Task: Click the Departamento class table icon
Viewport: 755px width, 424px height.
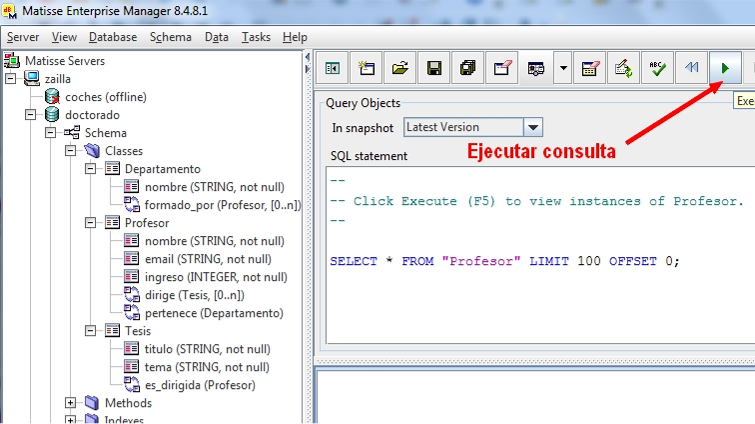Action: (112, 168)
